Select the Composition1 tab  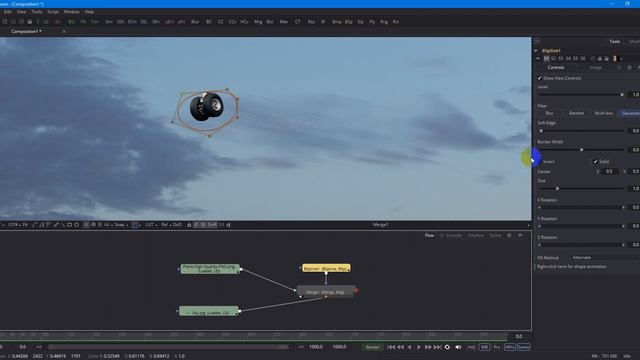coord(26,31)
